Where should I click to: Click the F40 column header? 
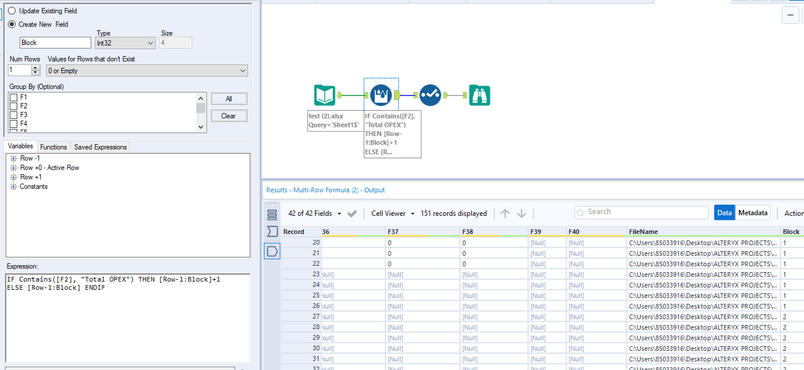[x=596, y=232]
